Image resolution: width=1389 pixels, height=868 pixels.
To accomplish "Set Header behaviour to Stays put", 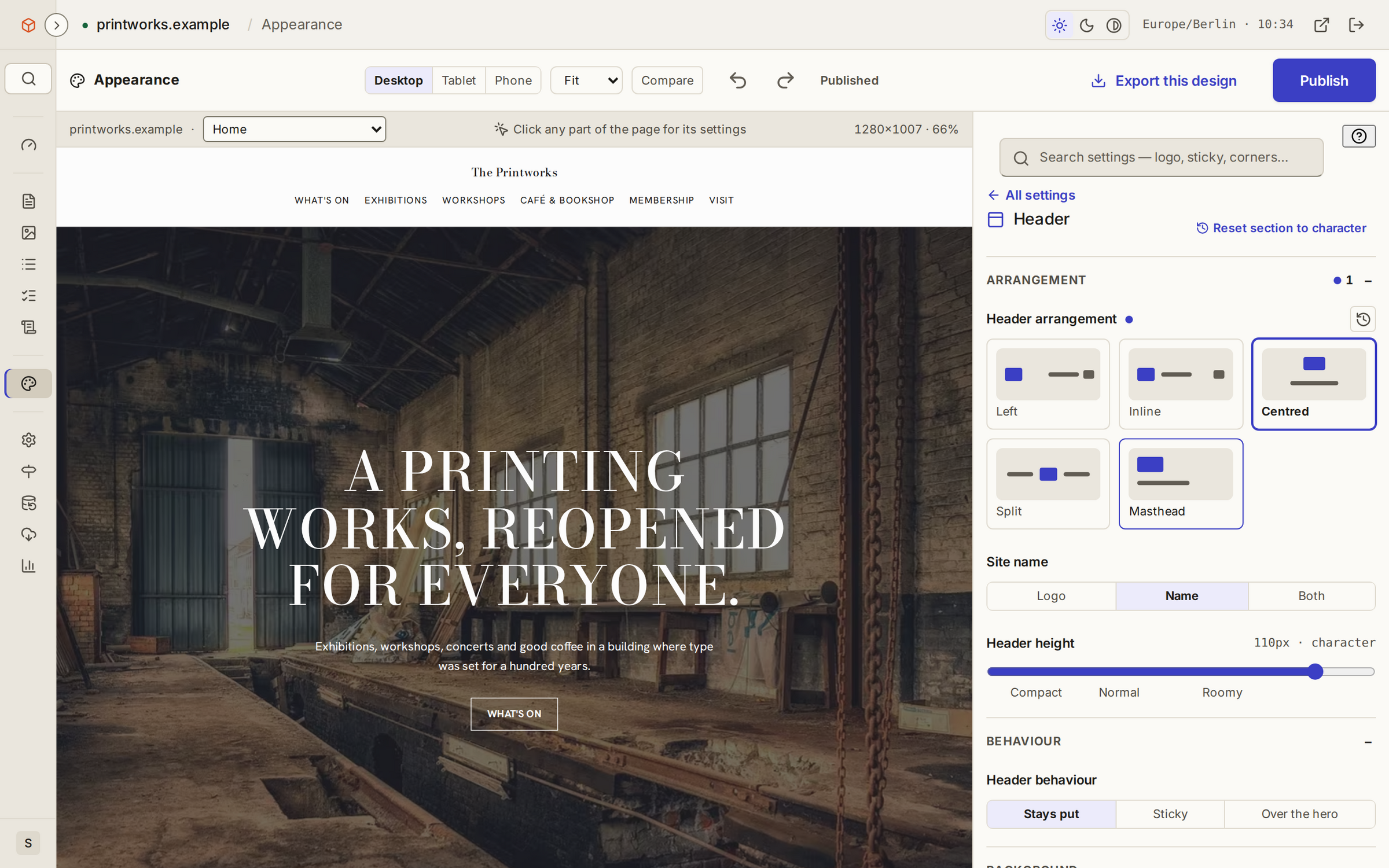I will 1051,814.
